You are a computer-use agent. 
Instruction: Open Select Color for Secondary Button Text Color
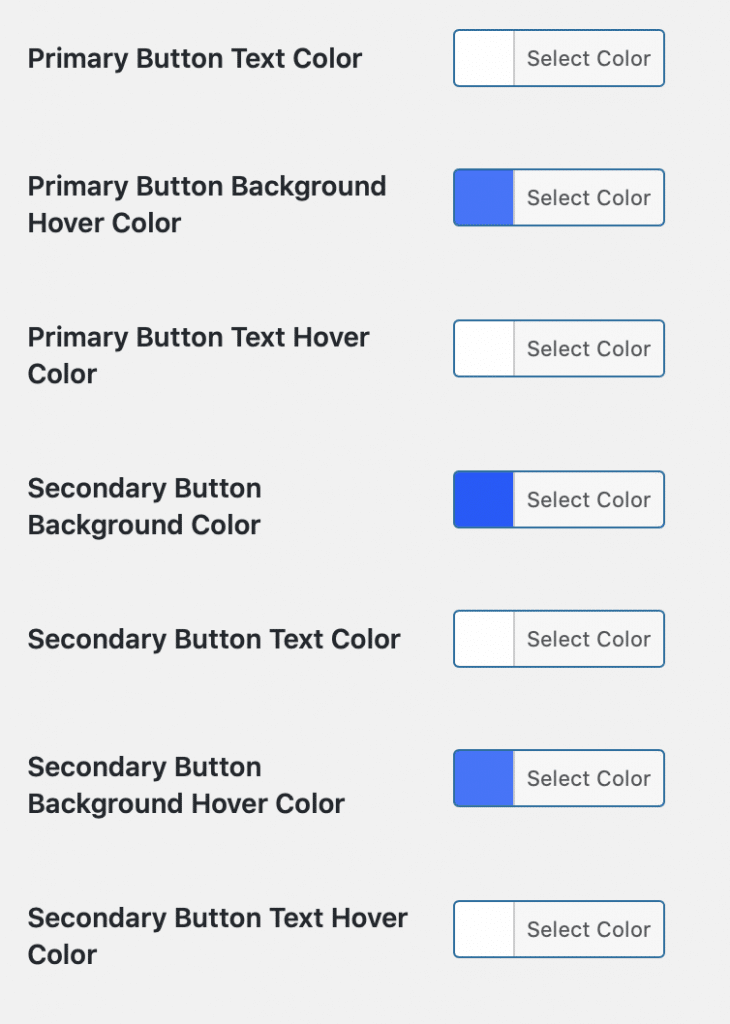point(589,639)
